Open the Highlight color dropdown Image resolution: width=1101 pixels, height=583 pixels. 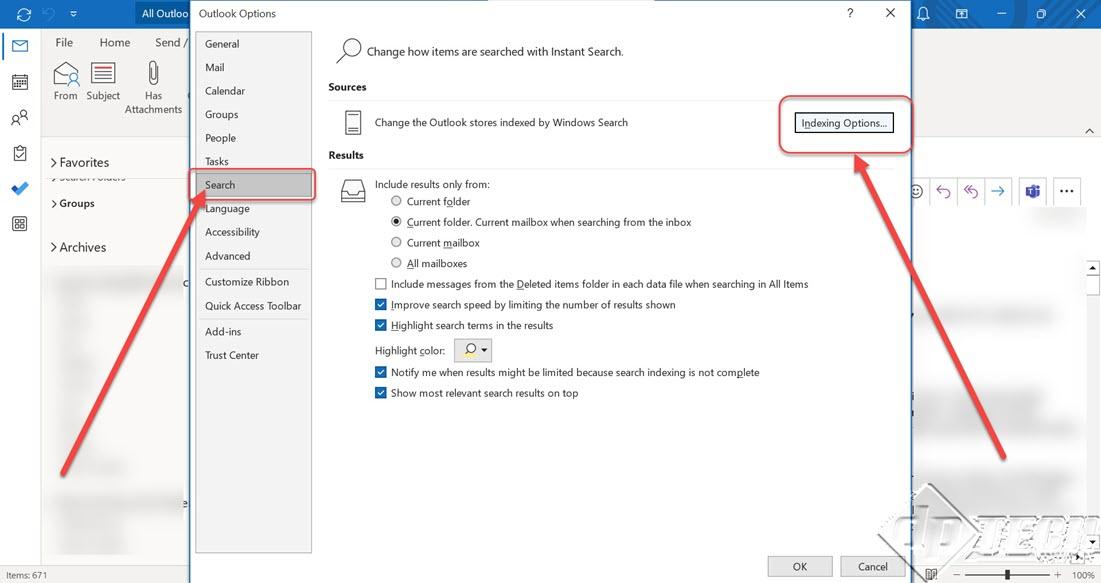pyautogui.click(x=473, y=350)
